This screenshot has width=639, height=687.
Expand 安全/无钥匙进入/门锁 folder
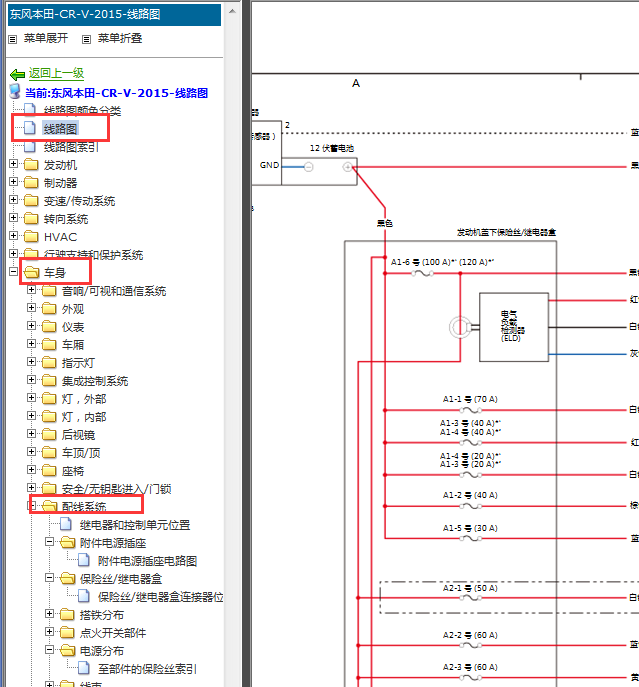pyautogui.click(x=32, y=487)
